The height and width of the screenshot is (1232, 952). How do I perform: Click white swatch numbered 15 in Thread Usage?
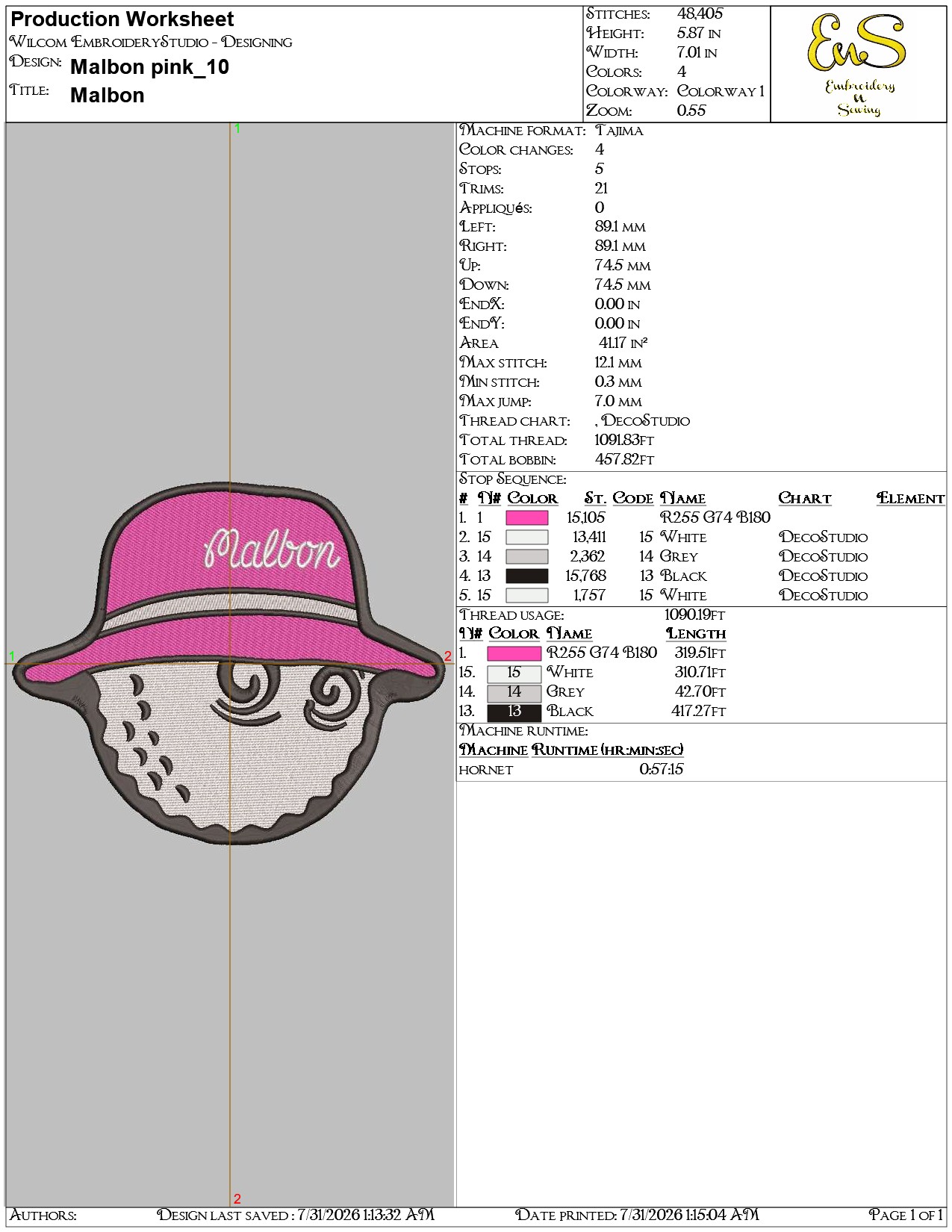click(514, 673)
